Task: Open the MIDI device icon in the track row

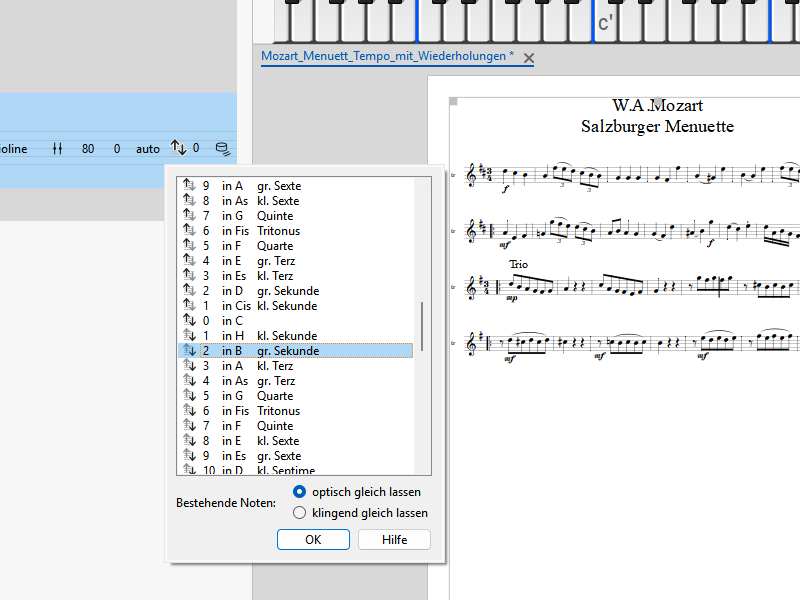Action: coord(222,148)
